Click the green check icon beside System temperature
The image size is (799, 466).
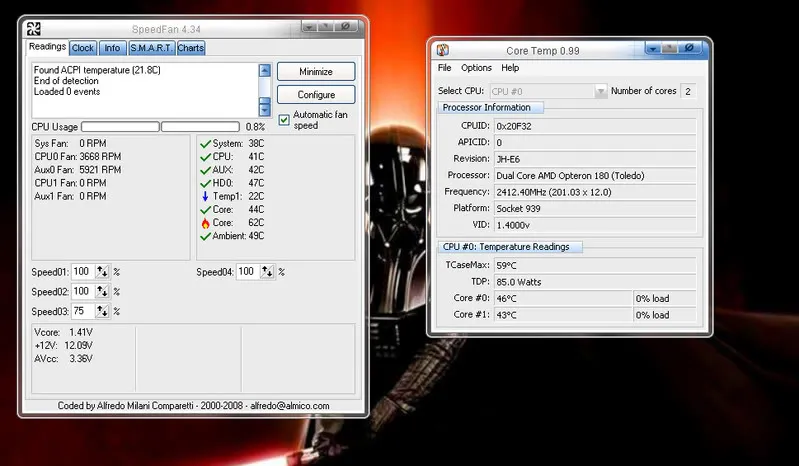pyautogui.click(x=205, y=144)
